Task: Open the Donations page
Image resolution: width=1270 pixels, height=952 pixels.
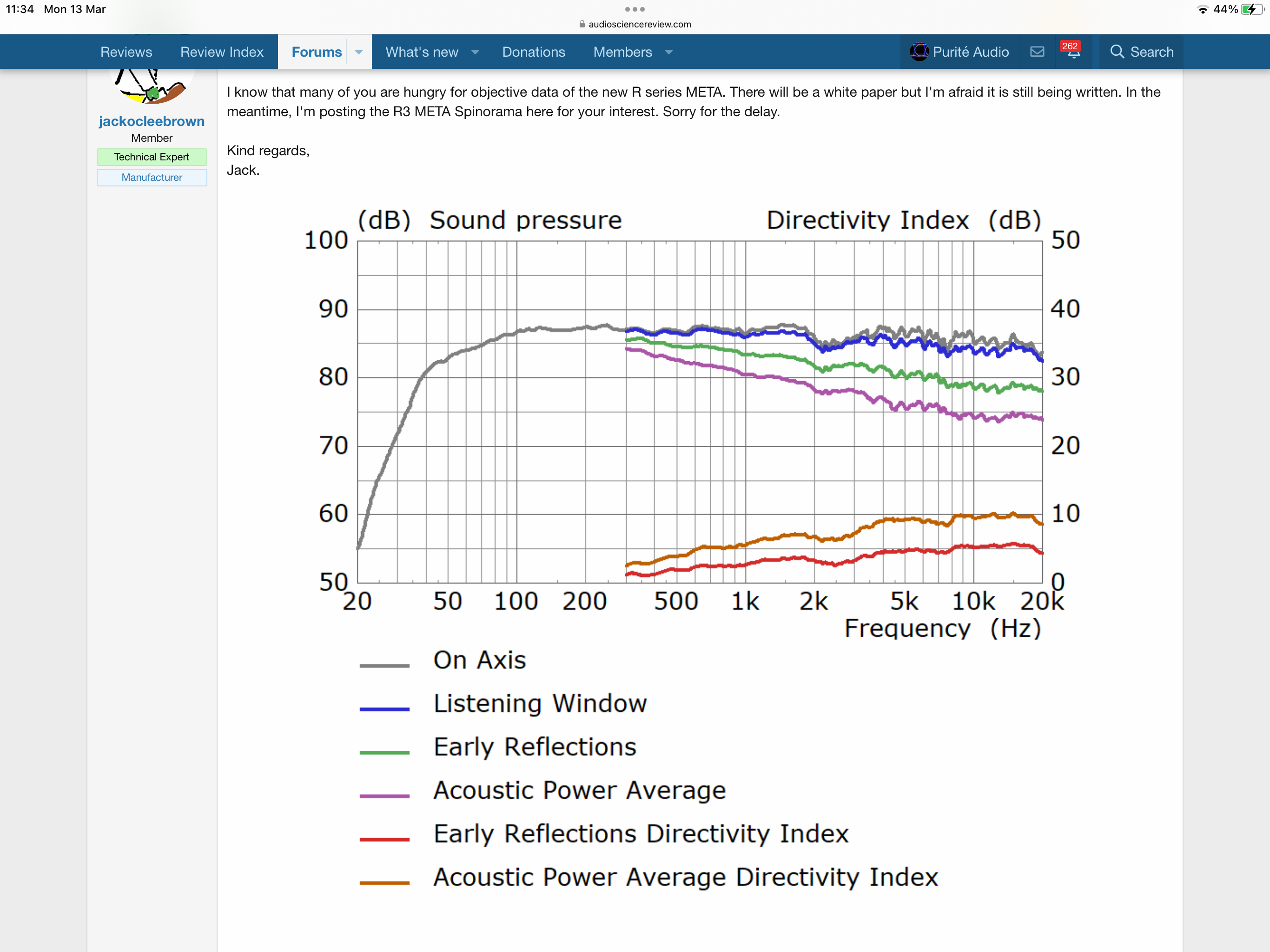Action: click(533, 52)
